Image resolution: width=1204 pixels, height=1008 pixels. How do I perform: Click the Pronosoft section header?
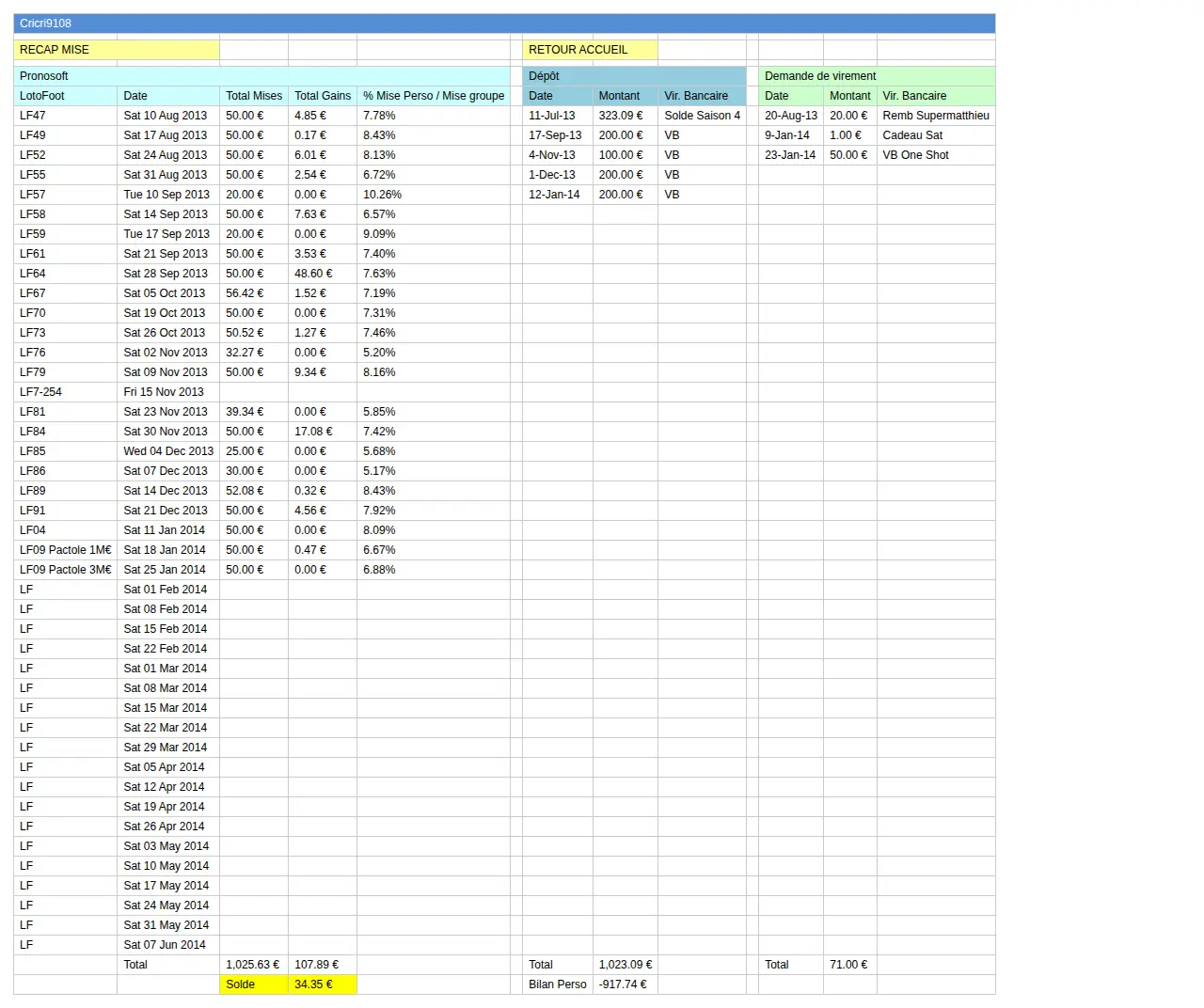261,76
